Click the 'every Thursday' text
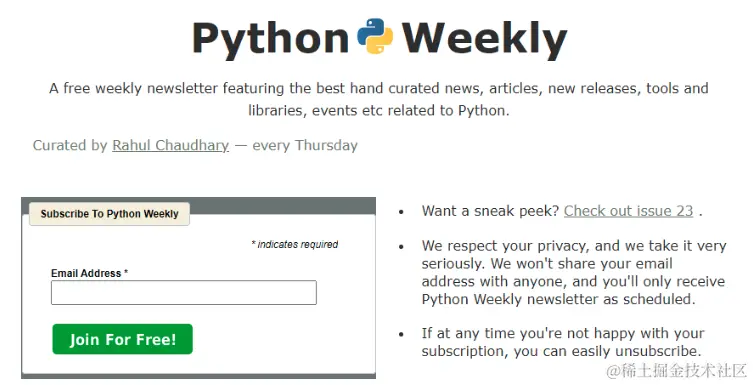753x385 pixels. pos(305,145)
